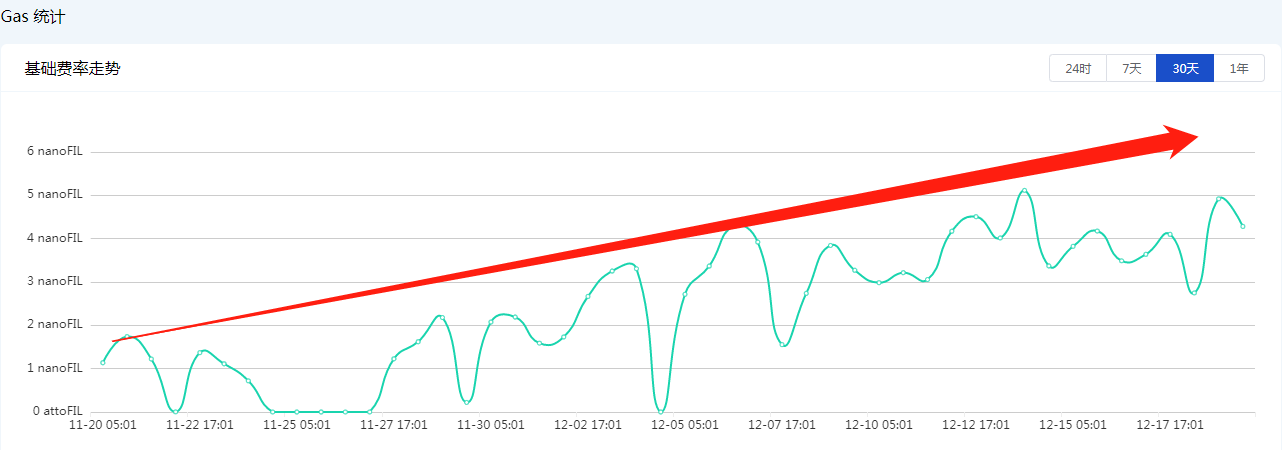Click the 6 nanoFIL y-axis label
Screen dimensions: 1282x450
[54, 152]
